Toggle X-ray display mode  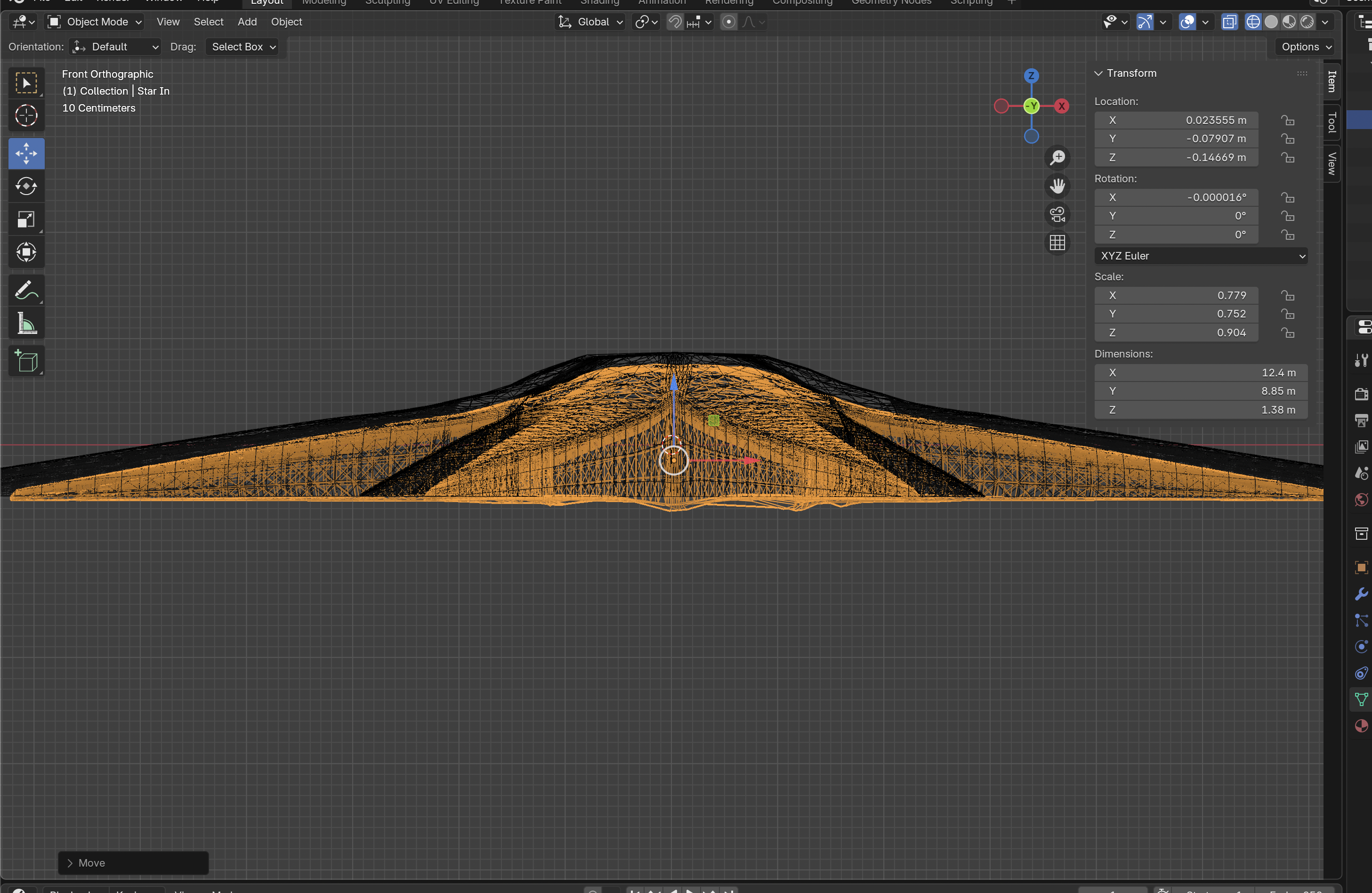1229,22
